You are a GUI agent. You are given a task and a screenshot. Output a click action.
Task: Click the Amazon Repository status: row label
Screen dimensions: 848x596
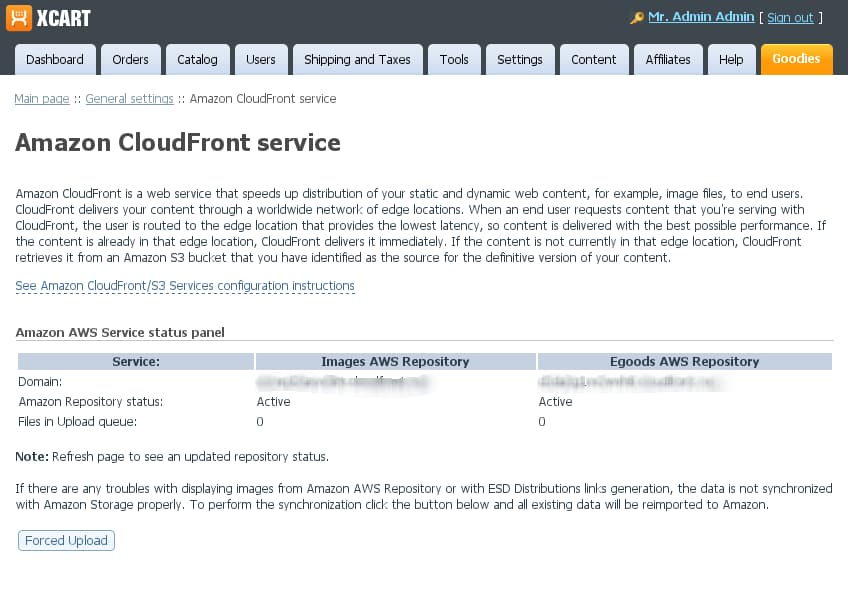(91, 402)
